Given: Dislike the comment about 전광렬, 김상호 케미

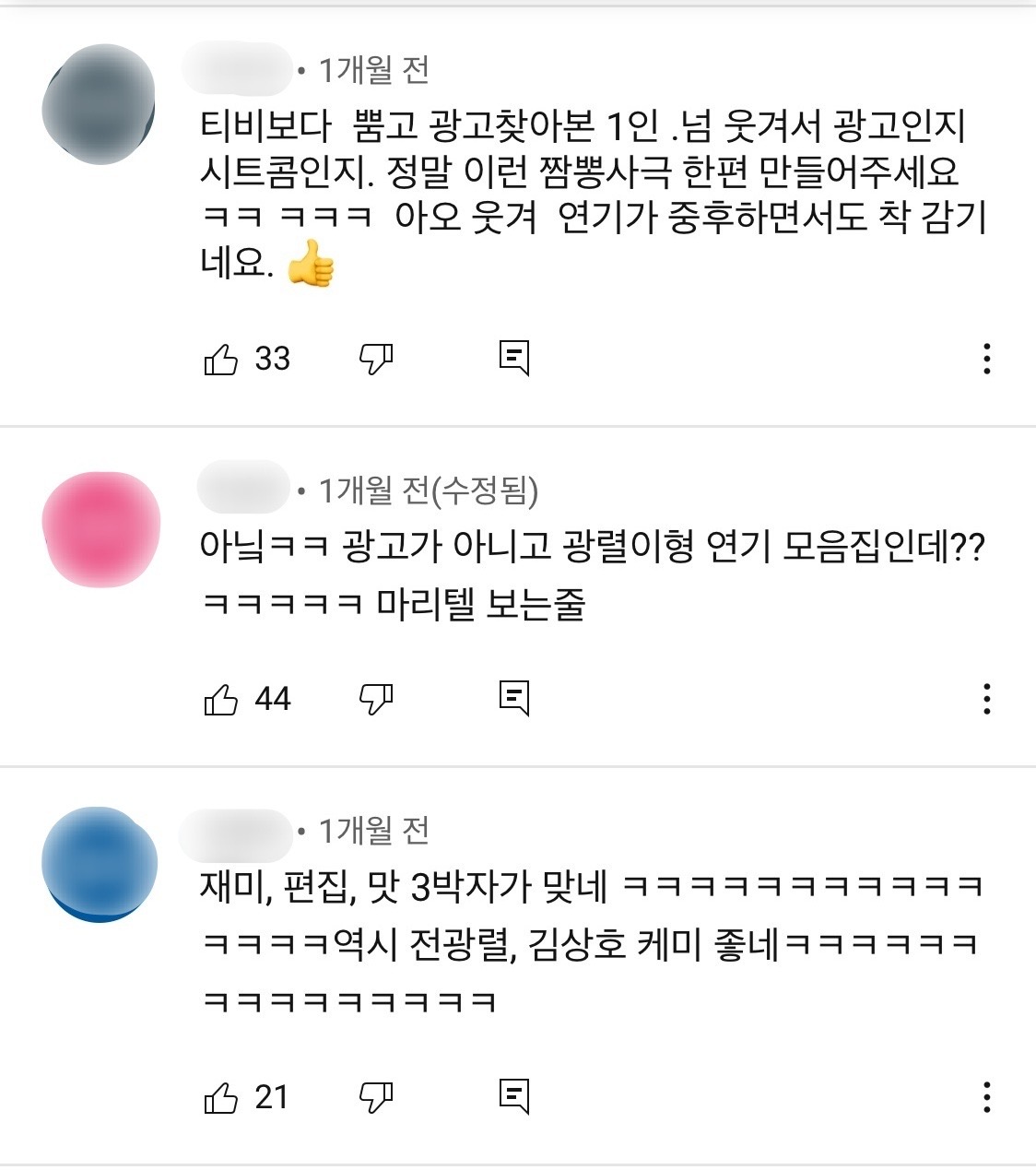Looking at the screenshot, I should click(x=376, y=1097).
